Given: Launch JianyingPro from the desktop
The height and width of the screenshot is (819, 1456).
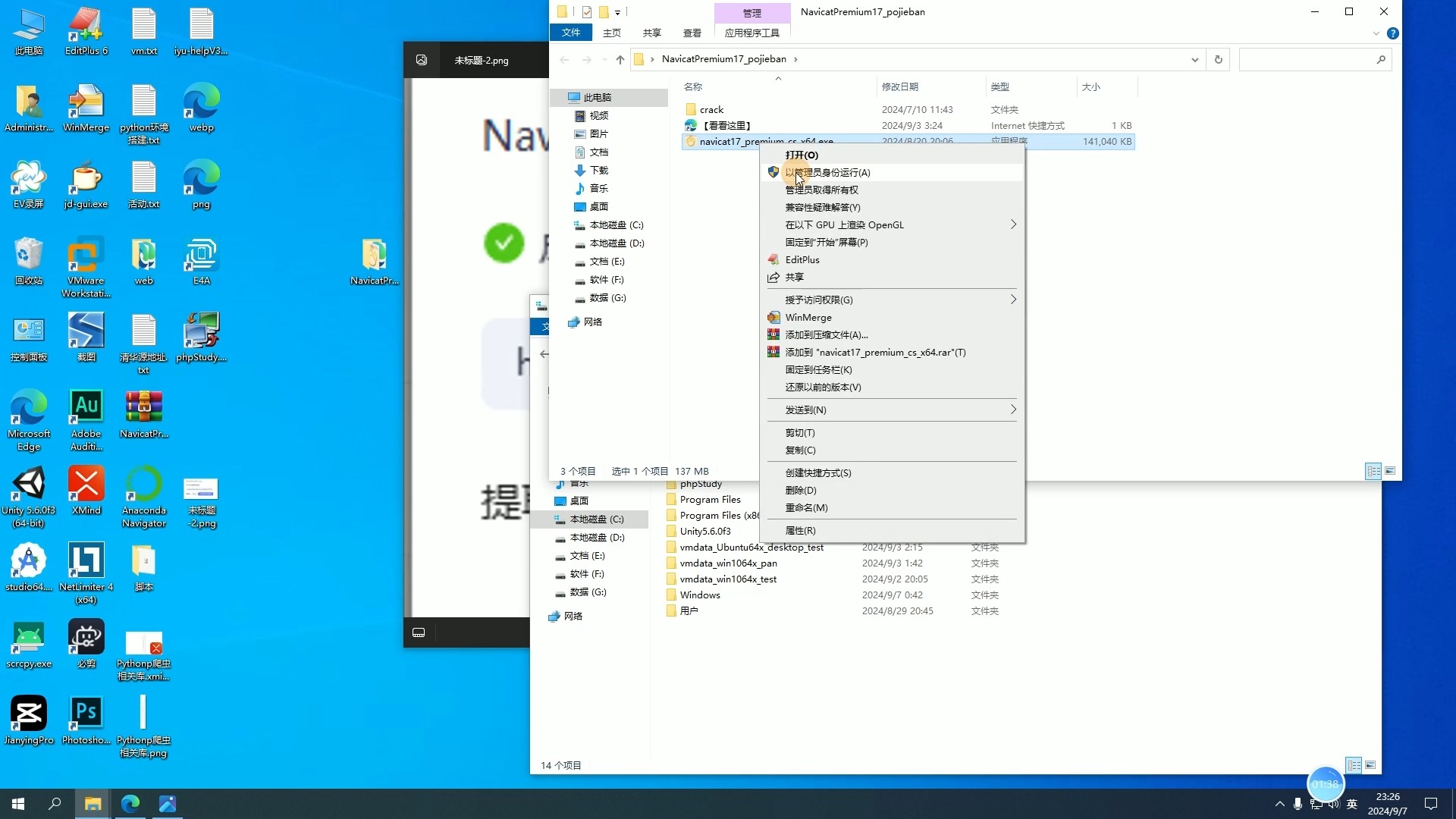Looking at the screenshot, I should [x=28, y=713].
